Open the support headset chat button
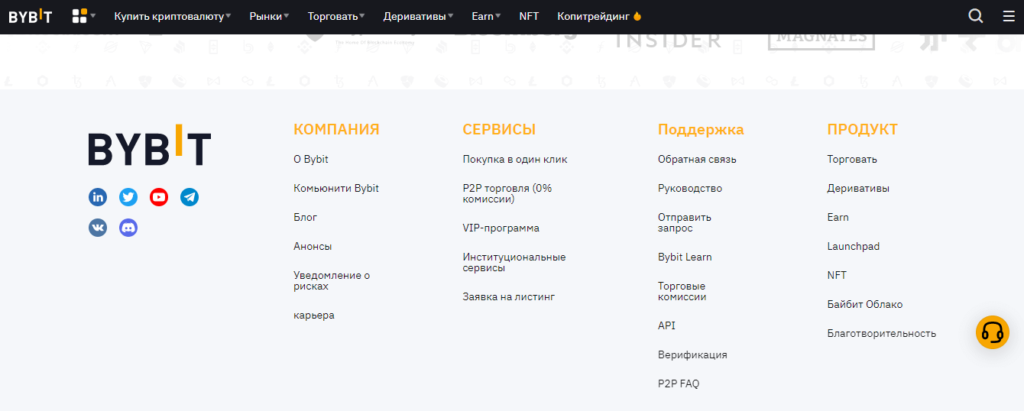 pyautogui.click(x=992, y=332)
